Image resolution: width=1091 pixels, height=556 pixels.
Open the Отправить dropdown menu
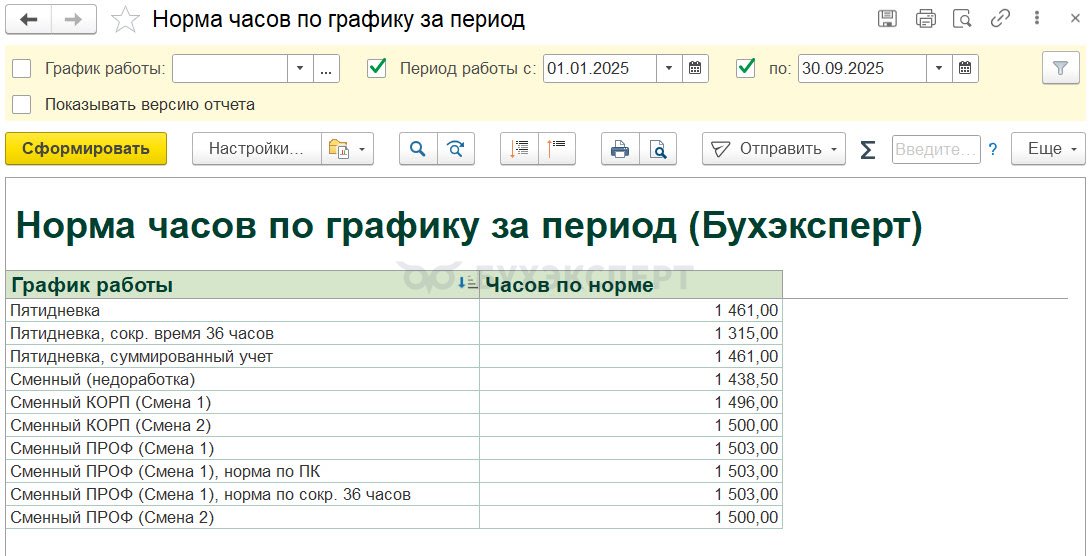(774, 149)
